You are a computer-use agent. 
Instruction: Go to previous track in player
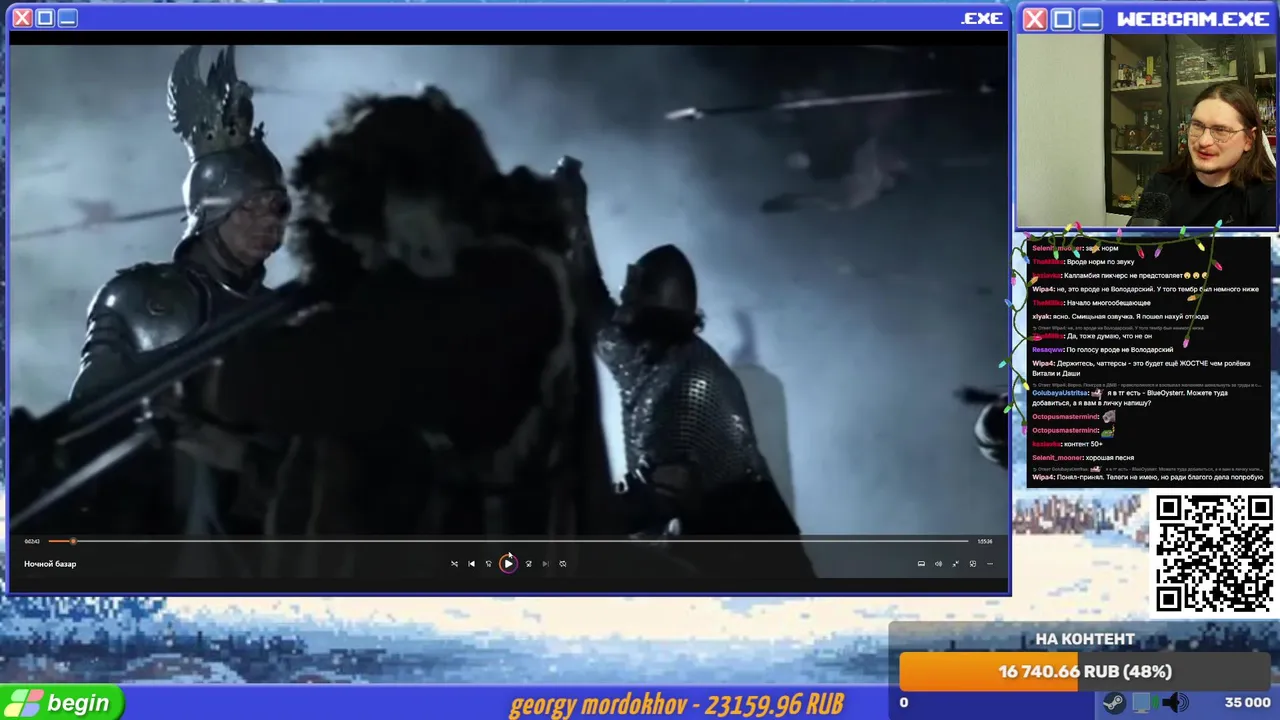tap(471, 564)
